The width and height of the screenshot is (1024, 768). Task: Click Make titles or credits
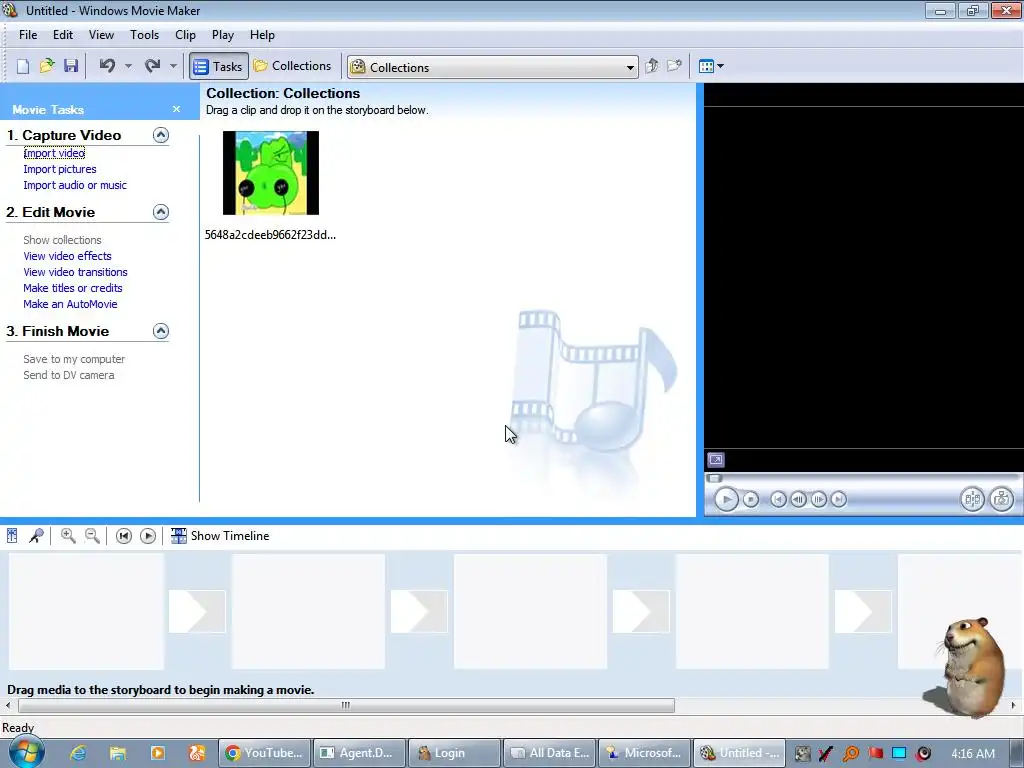(73, 288)
